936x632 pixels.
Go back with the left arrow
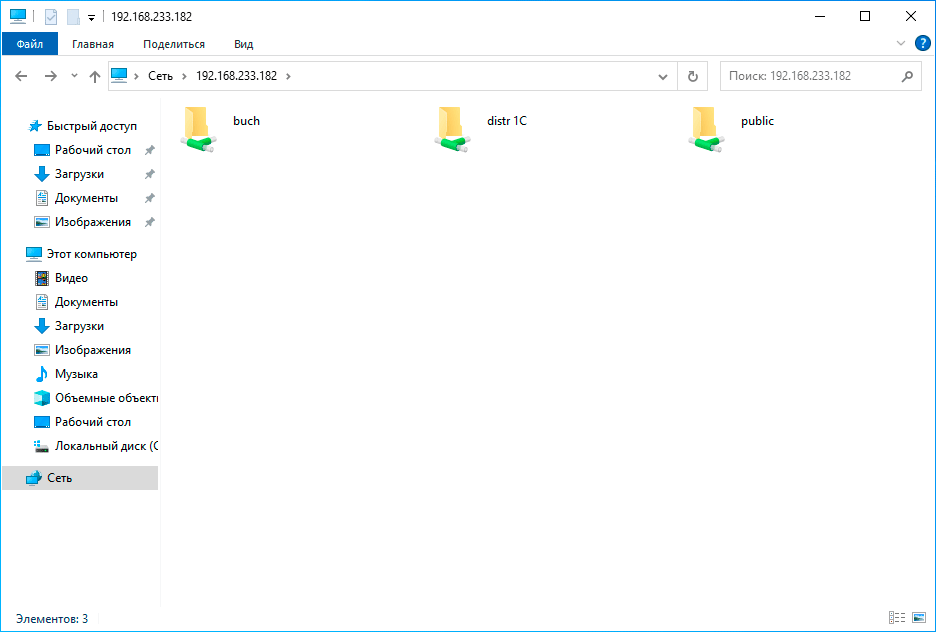click(21, 76)
